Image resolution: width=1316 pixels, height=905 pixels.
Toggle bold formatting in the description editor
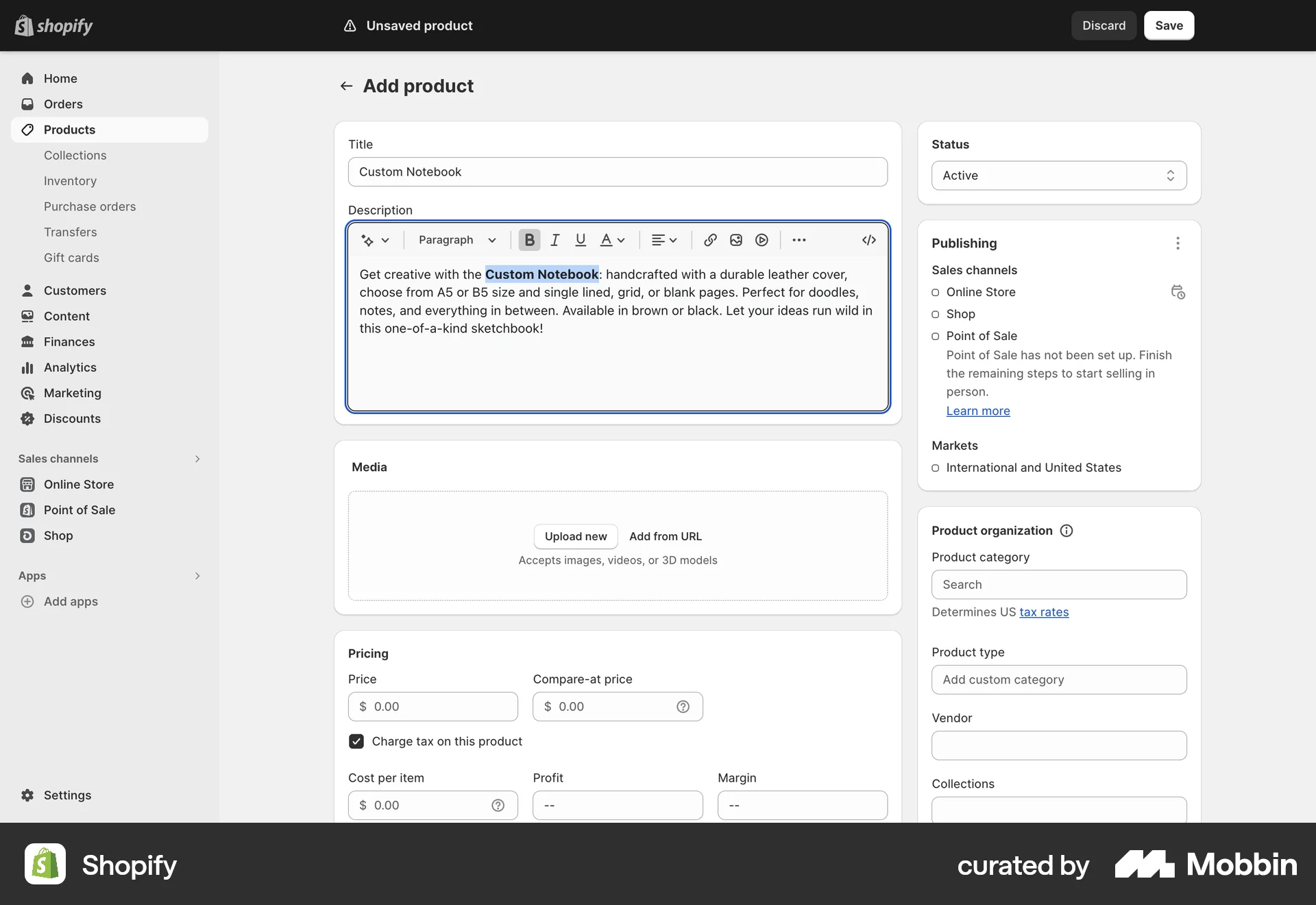coord(529,239)
